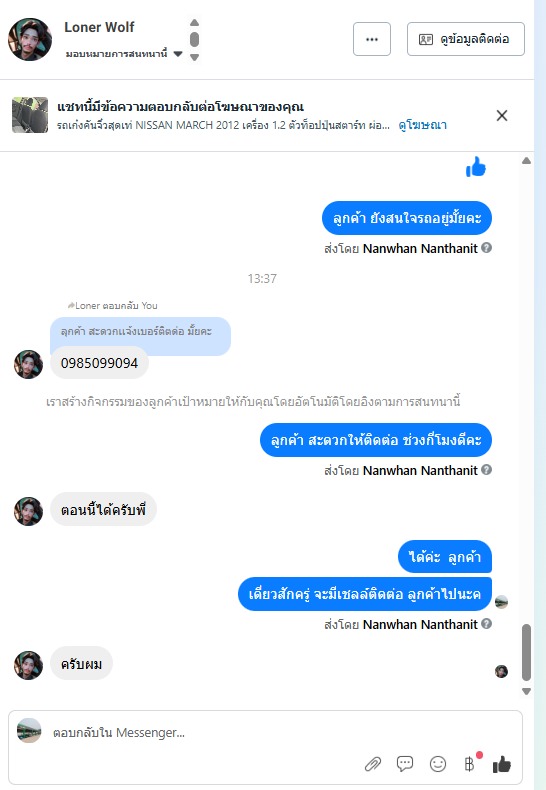Dismiss the ad reply banner
Viewport: 546px width, 790px height.
(502, 115)
